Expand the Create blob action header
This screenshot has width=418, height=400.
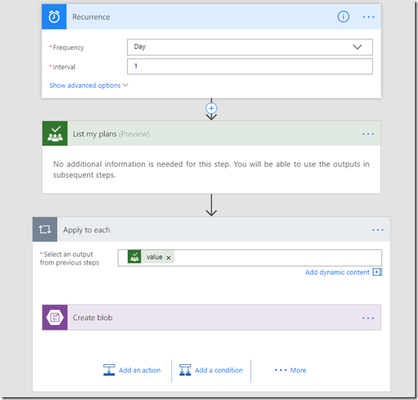[211, 317]
